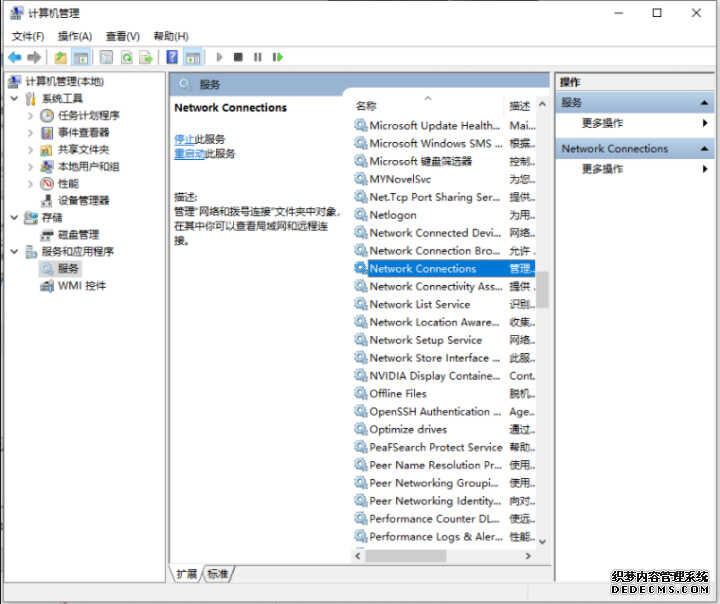This screenshot has width=720, height=604.
Task: Select the 性能 tree item
Action: point(68,183)
